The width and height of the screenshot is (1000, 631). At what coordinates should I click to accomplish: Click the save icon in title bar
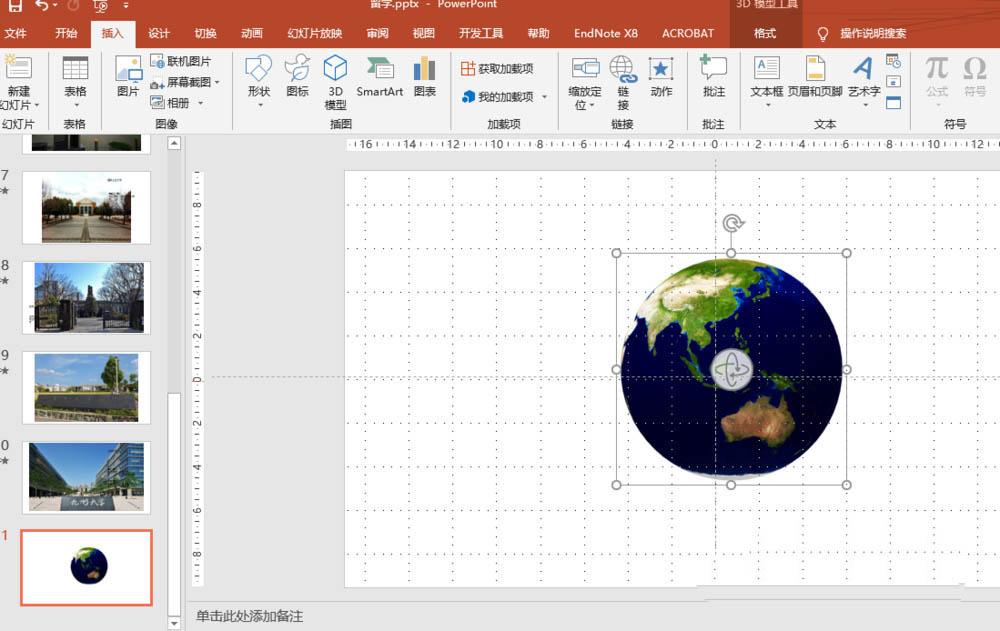point(15,6)
